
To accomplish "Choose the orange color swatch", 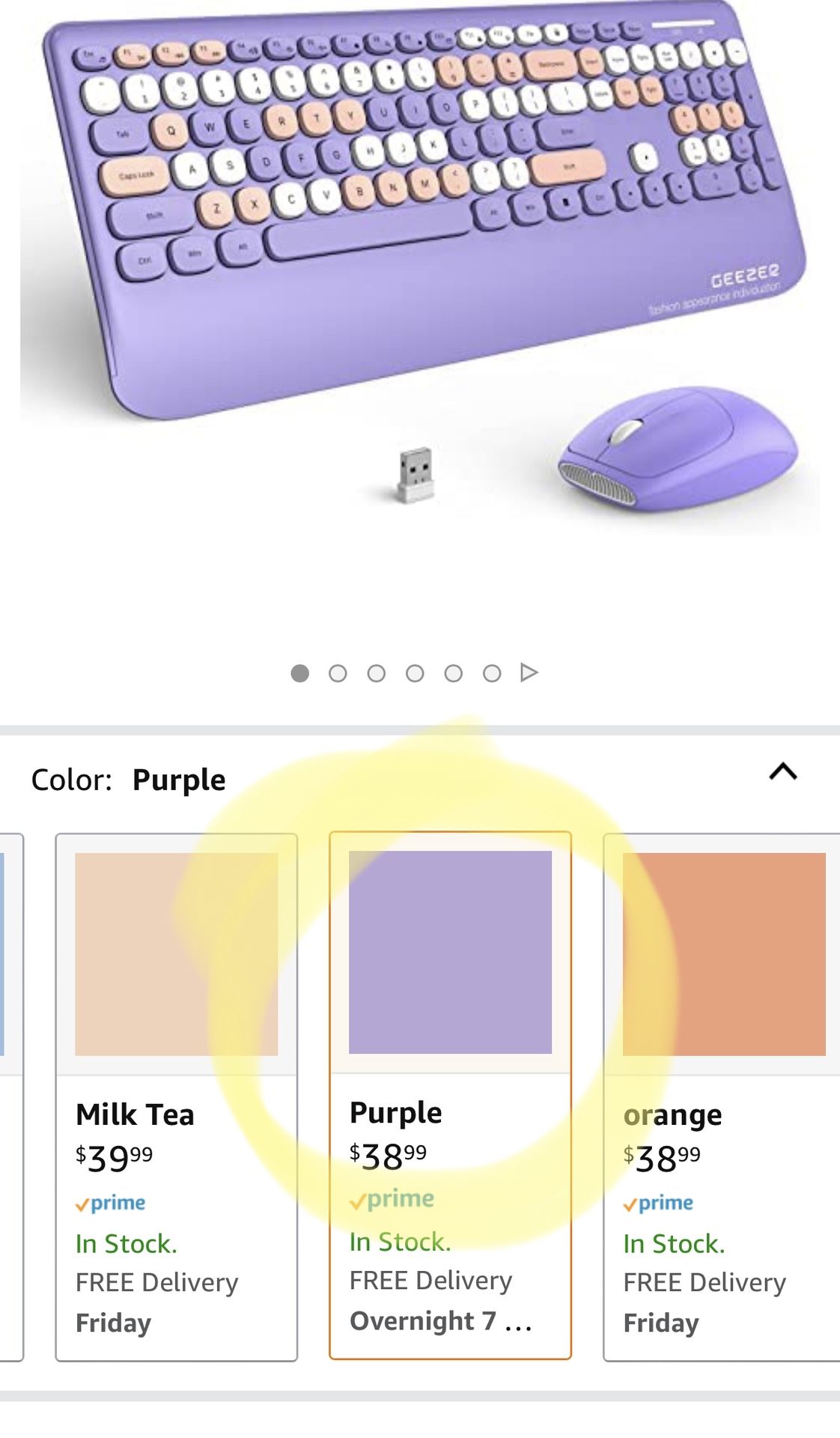I will pyautogui.click(x=724, y=953).
